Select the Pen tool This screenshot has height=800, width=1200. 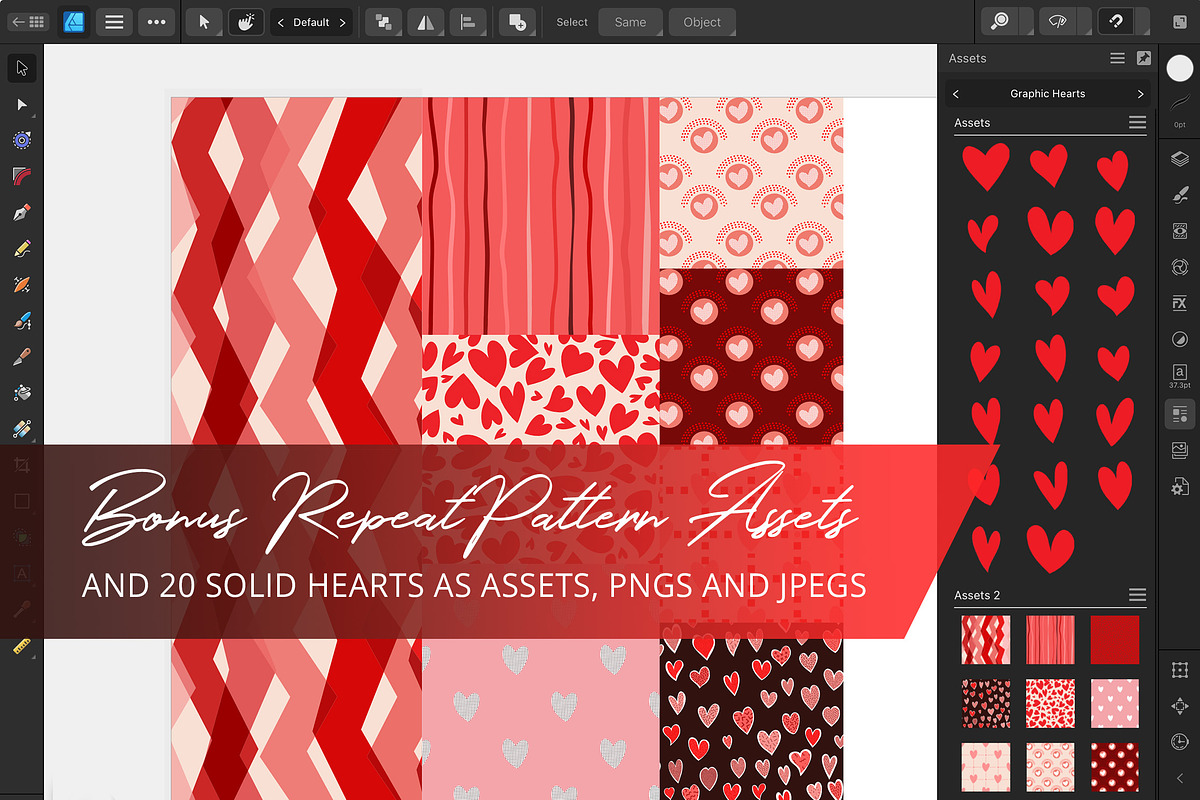point(22,212)
